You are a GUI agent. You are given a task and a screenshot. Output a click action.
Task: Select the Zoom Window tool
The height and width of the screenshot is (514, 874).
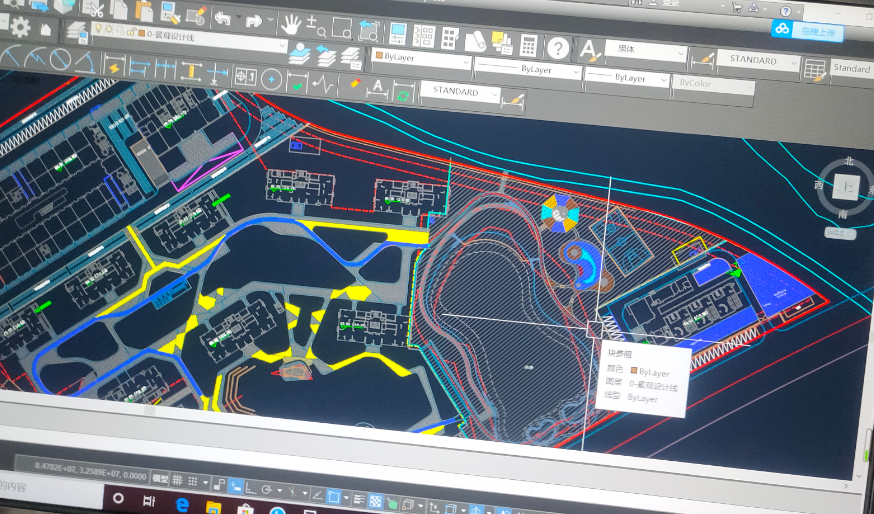point(342,28)
